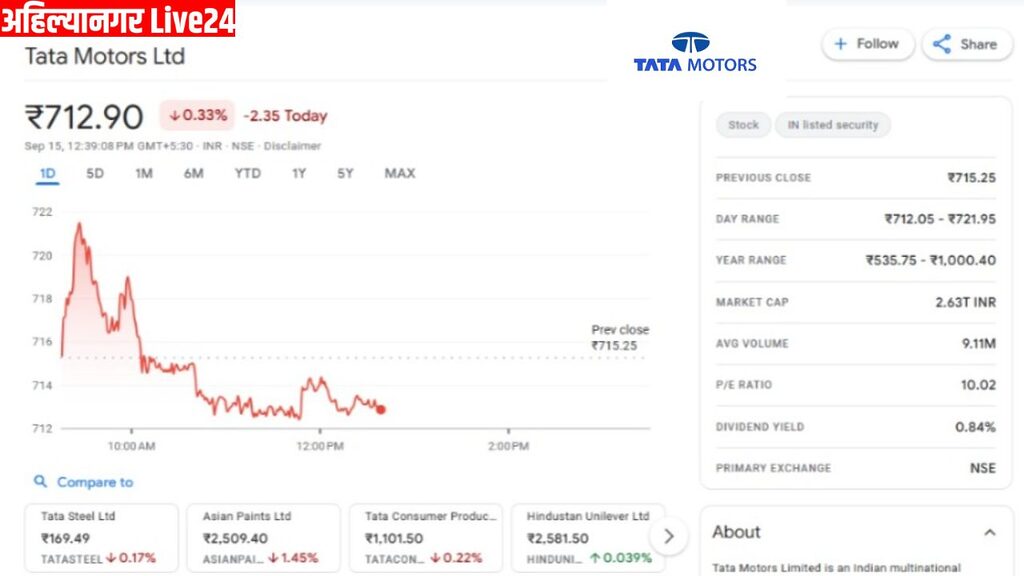Click the search icon beside Compare to
The image size is (1024, 576).
click(x=40, y=482)
